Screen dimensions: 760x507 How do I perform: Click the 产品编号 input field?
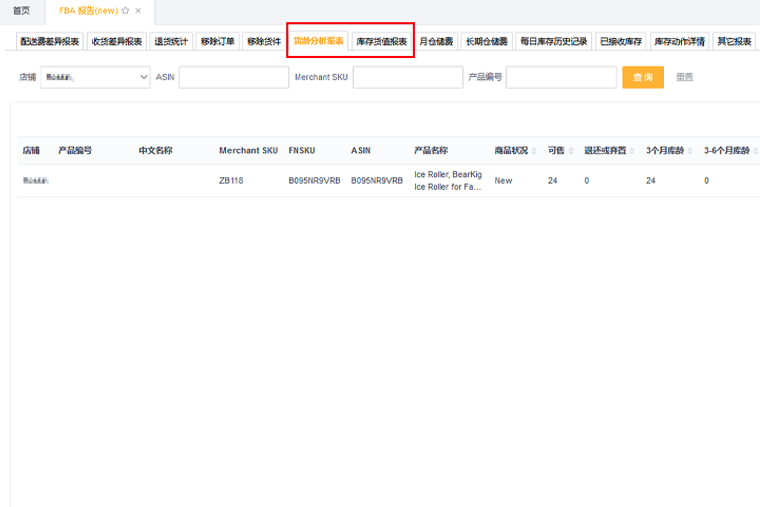[560, 77]
